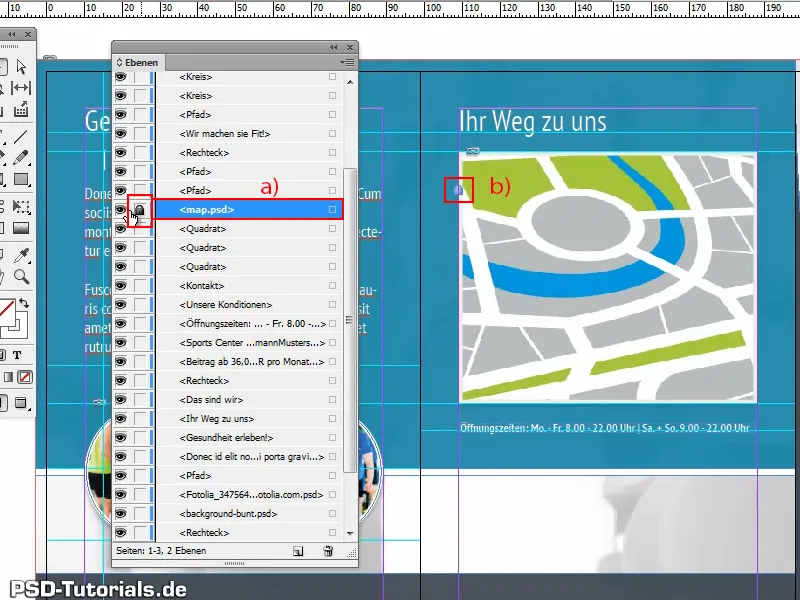Select the <Kontakt> row
This screenshot has height=600, width=800.
(248, 285)
